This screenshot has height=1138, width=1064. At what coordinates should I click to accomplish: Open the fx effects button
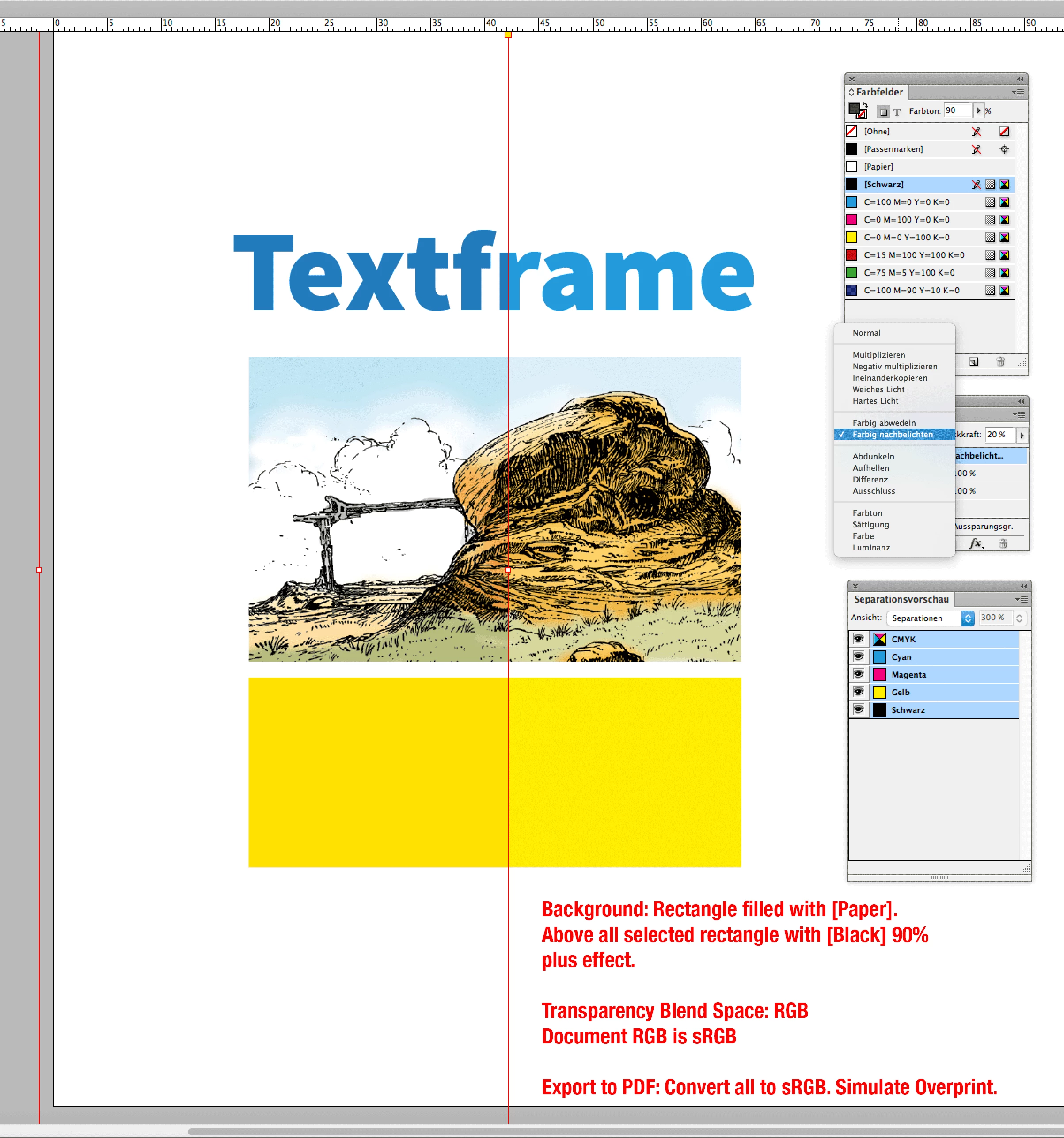click(x=976, y=543)
